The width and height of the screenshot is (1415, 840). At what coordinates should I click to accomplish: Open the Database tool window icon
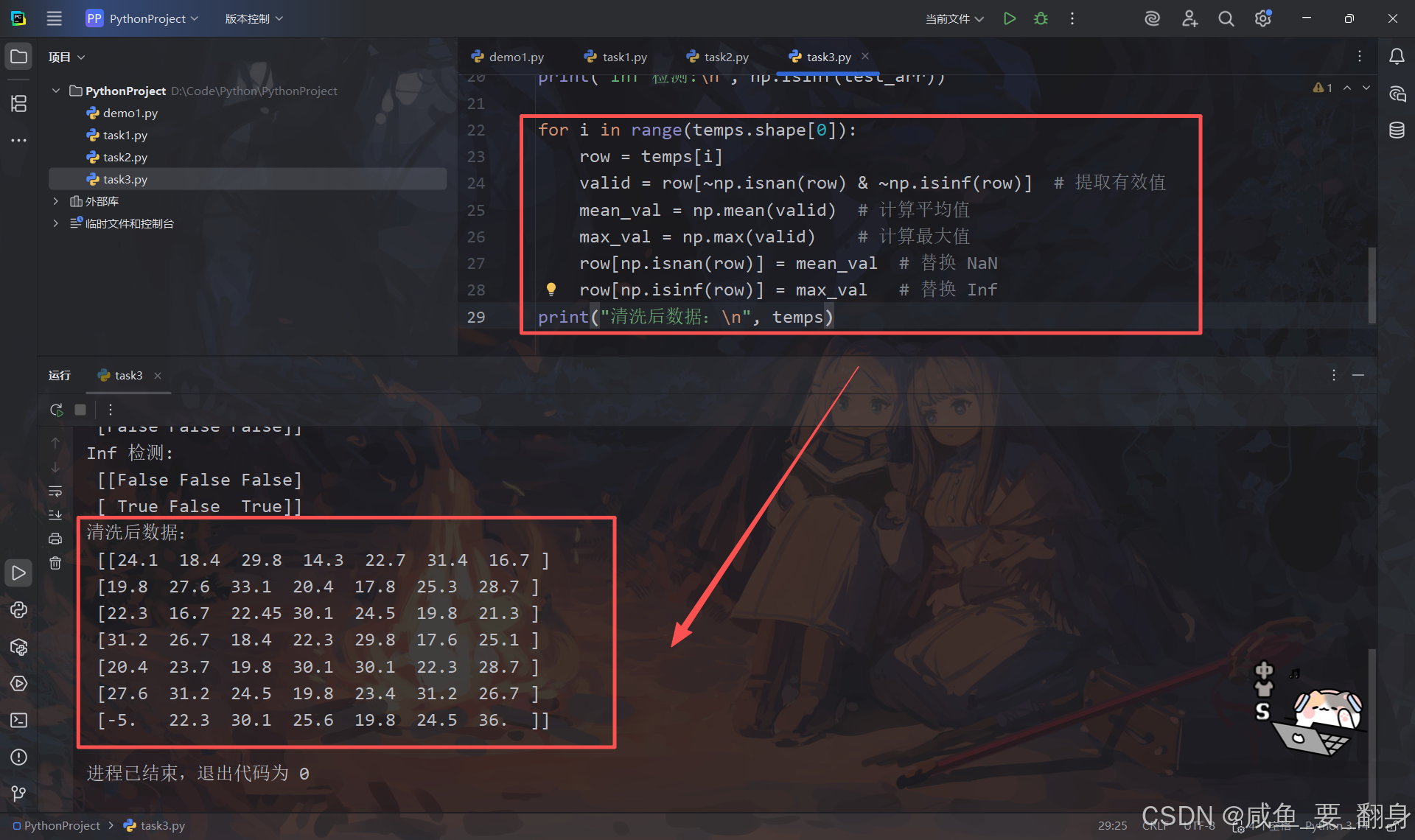tap(1397, 130)
